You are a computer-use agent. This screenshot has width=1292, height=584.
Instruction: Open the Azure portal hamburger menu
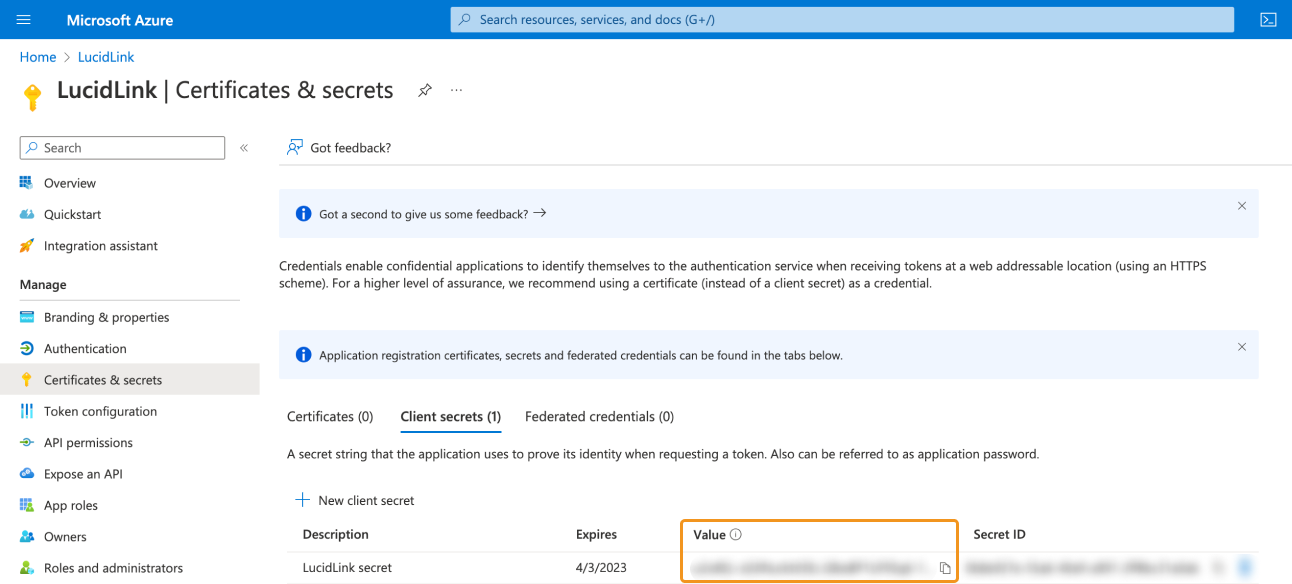[x=24, y=20]
